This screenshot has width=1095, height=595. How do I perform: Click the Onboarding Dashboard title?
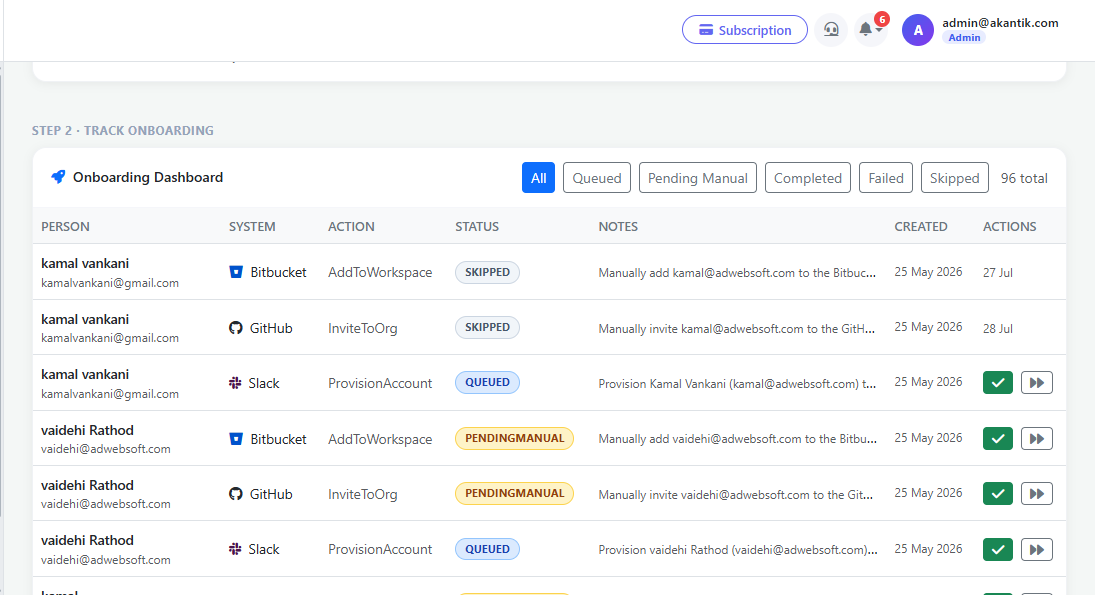tap(148, 177)
